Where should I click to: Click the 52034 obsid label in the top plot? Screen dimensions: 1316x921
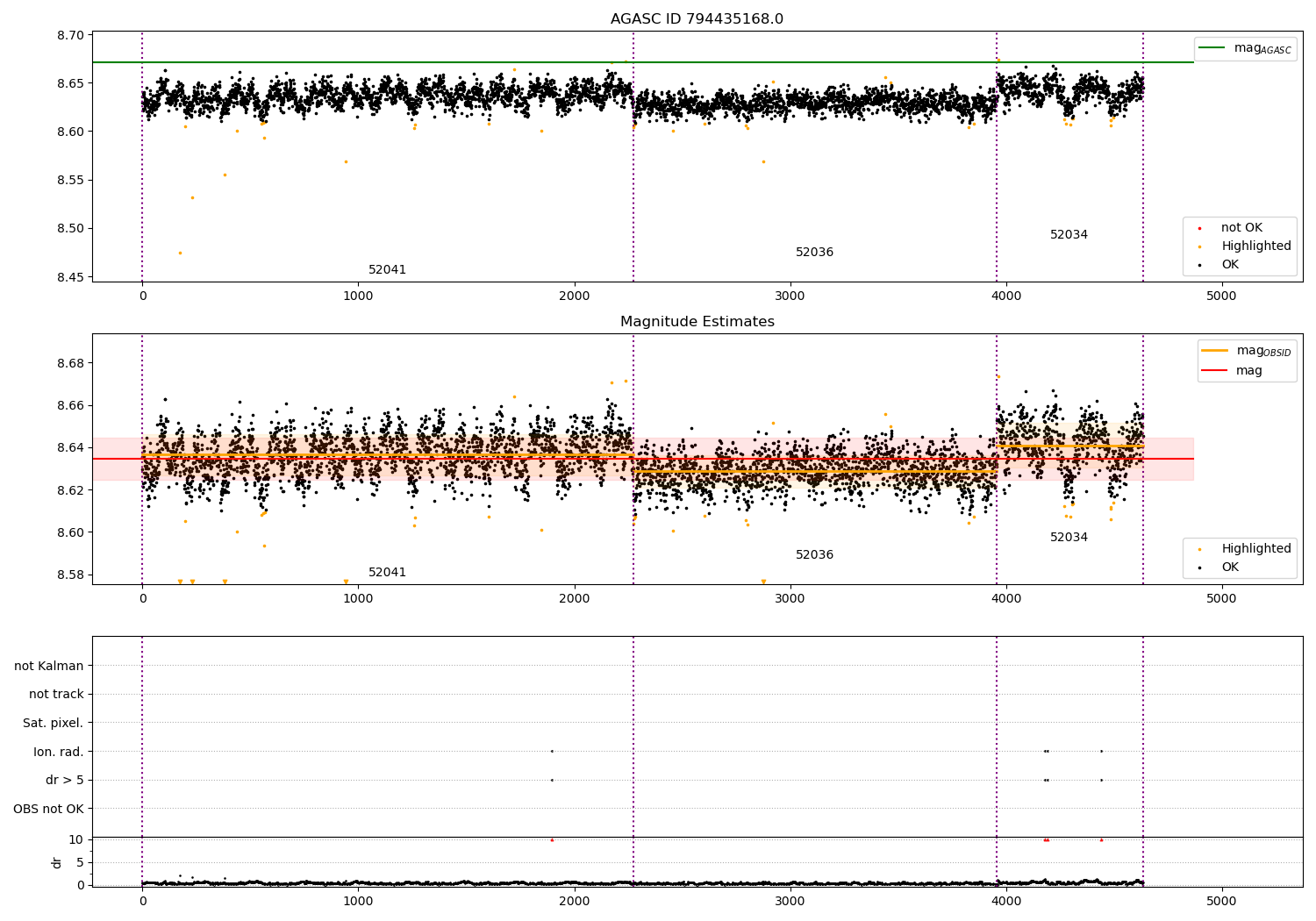1069,235
